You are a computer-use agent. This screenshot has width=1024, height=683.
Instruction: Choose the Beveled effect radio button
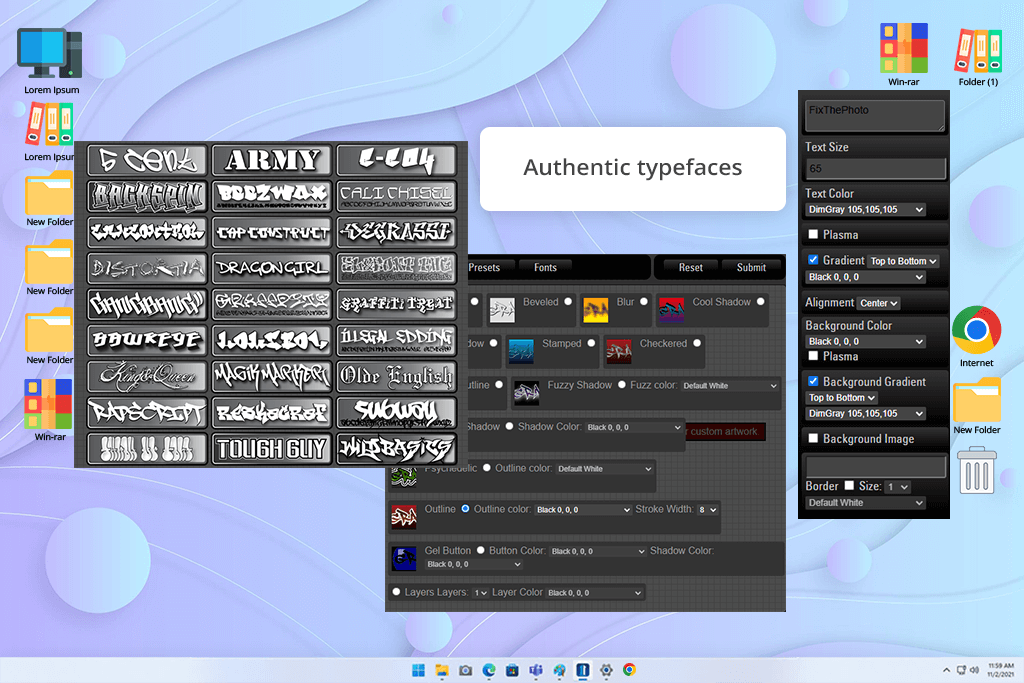tap(568, 302)
